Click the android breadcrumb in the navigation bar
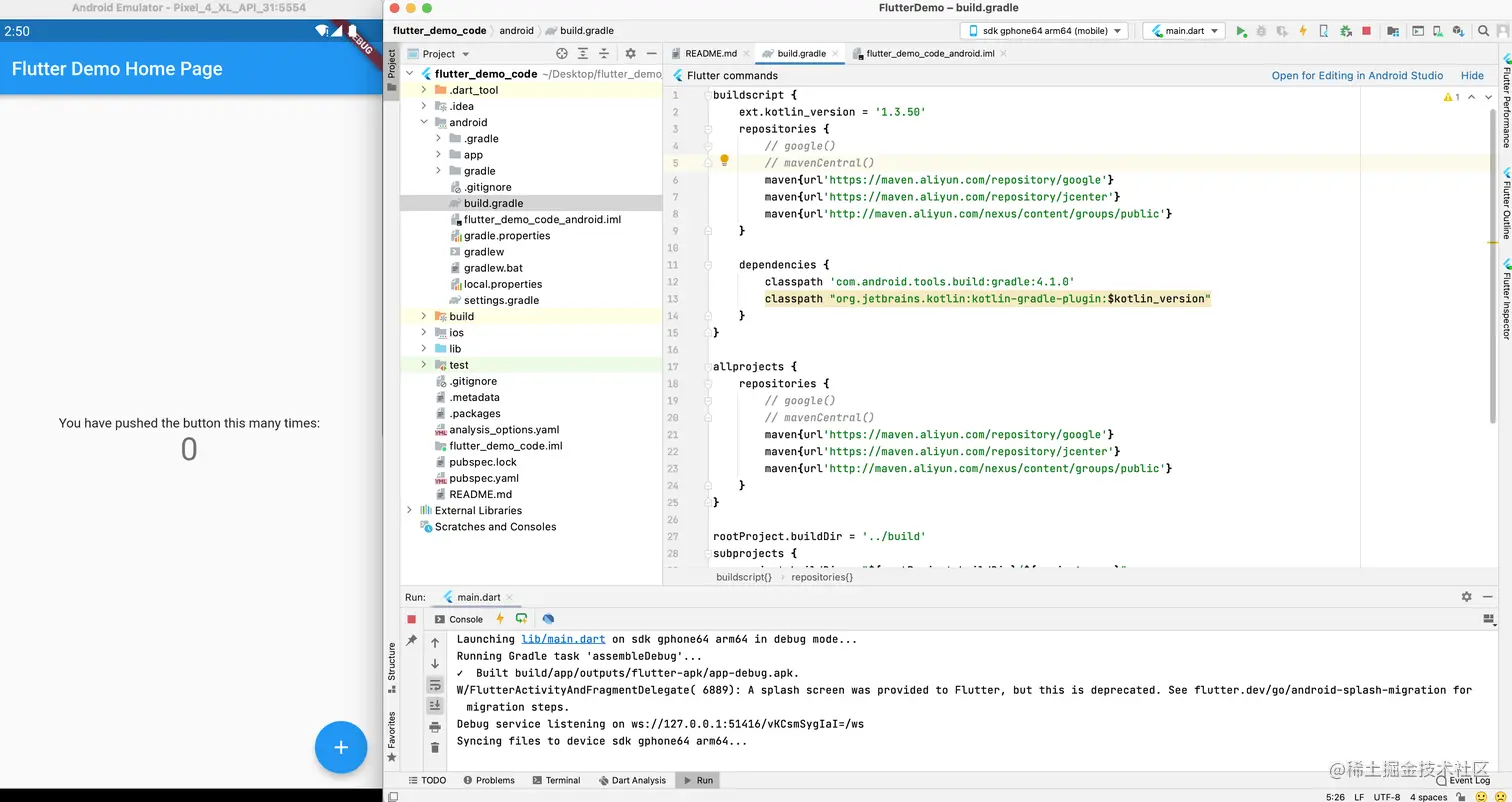This screenshot has width=1512, height=802. [517, 31]
